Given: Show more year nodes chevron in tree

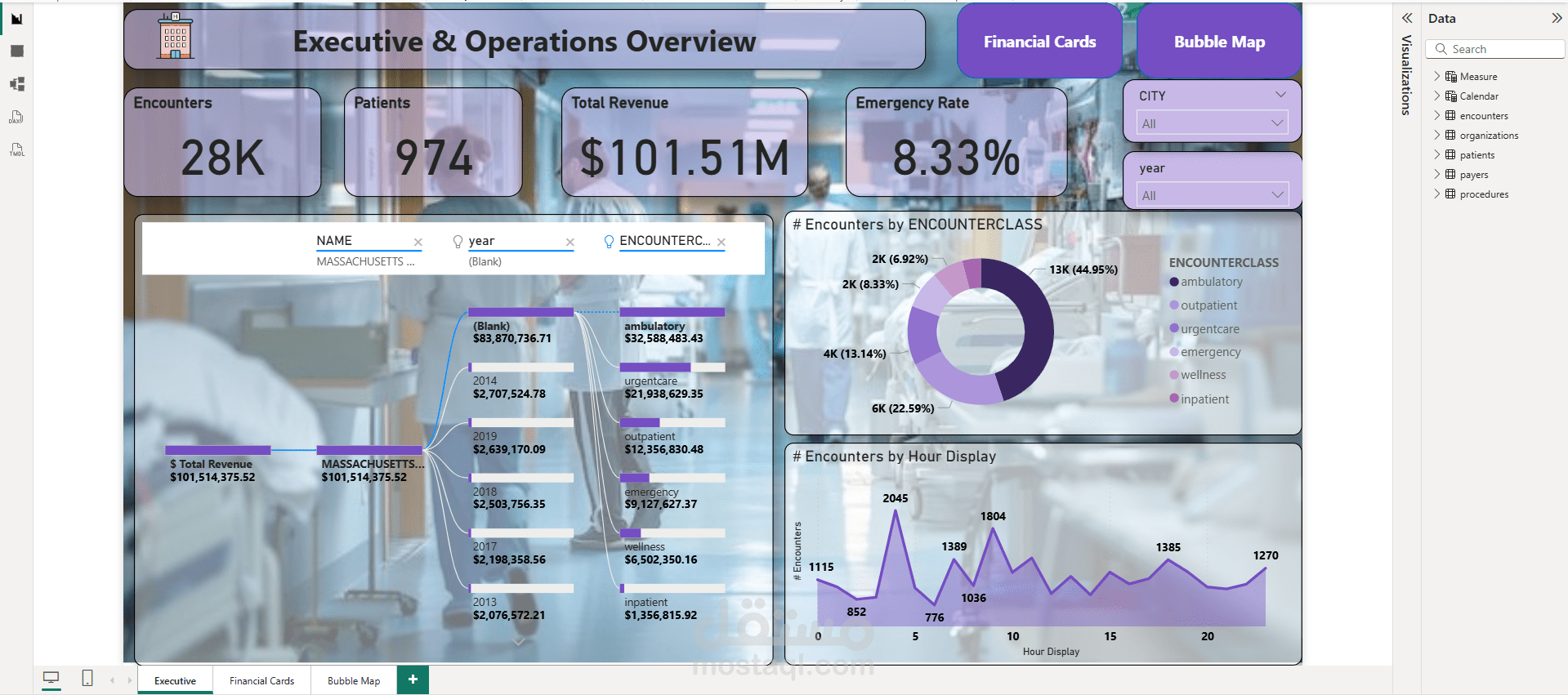Looking at the screenshot, I should 519,642.
